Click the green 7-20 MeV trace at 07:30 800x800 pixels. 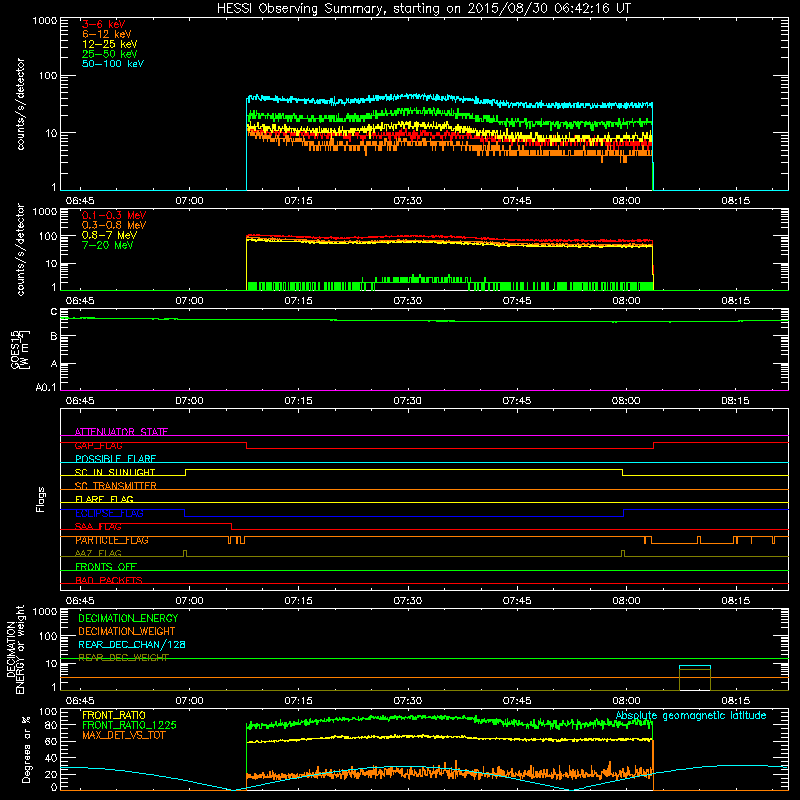pos(408,279)
